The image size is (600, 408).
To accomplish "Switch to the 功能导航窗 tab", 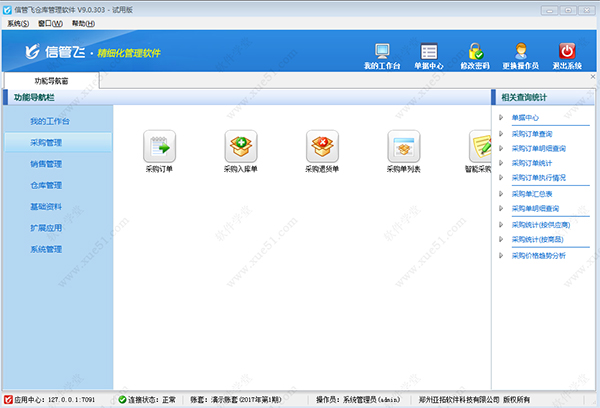I will [x=53, y=79].
